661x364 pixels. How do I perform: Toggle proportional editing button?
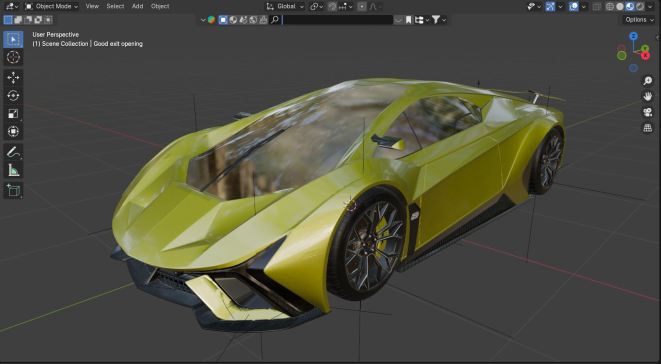click(x=361, y=6)
